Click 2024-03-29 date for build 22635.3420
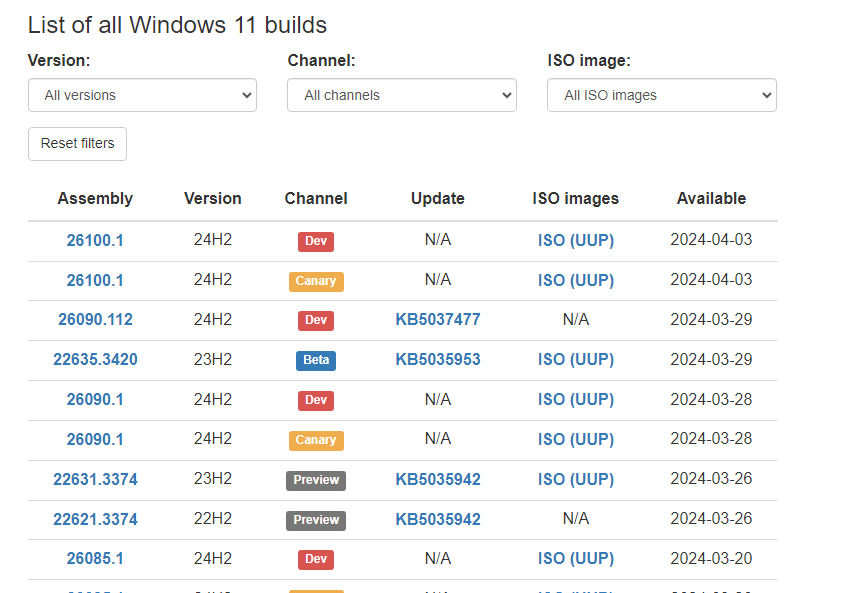The height and width of the screenshot is (593, 848). [711, 359]
